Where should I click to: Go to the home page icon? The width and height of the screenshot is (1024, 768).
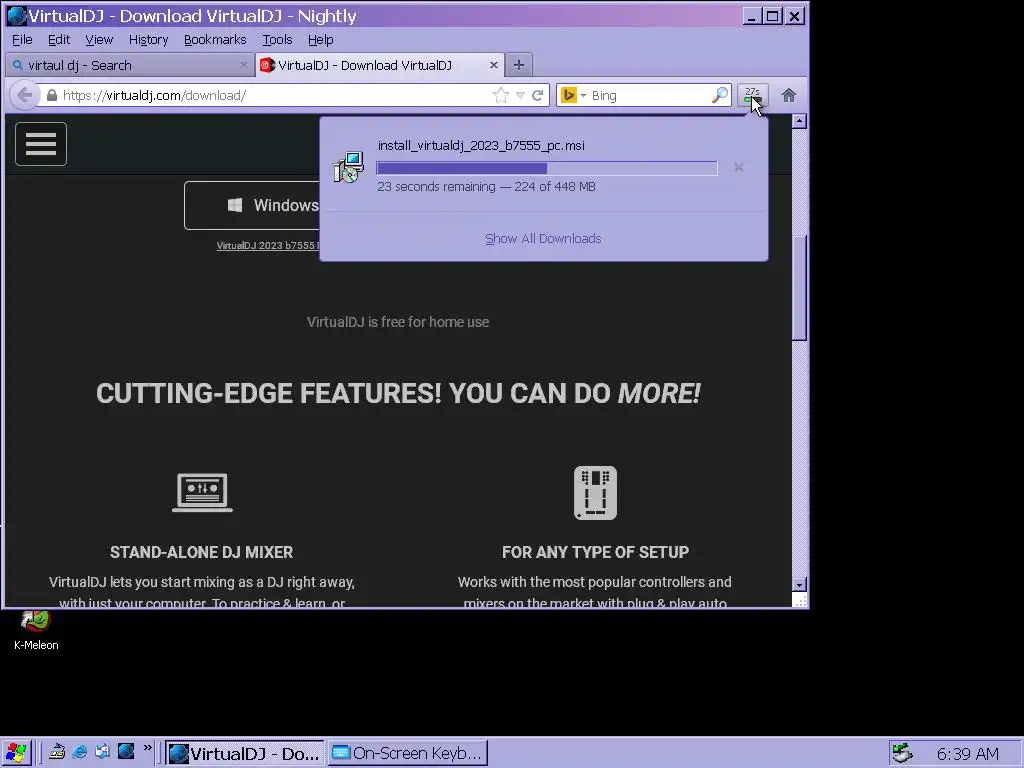pyautogui.click(x=788, y=95)
